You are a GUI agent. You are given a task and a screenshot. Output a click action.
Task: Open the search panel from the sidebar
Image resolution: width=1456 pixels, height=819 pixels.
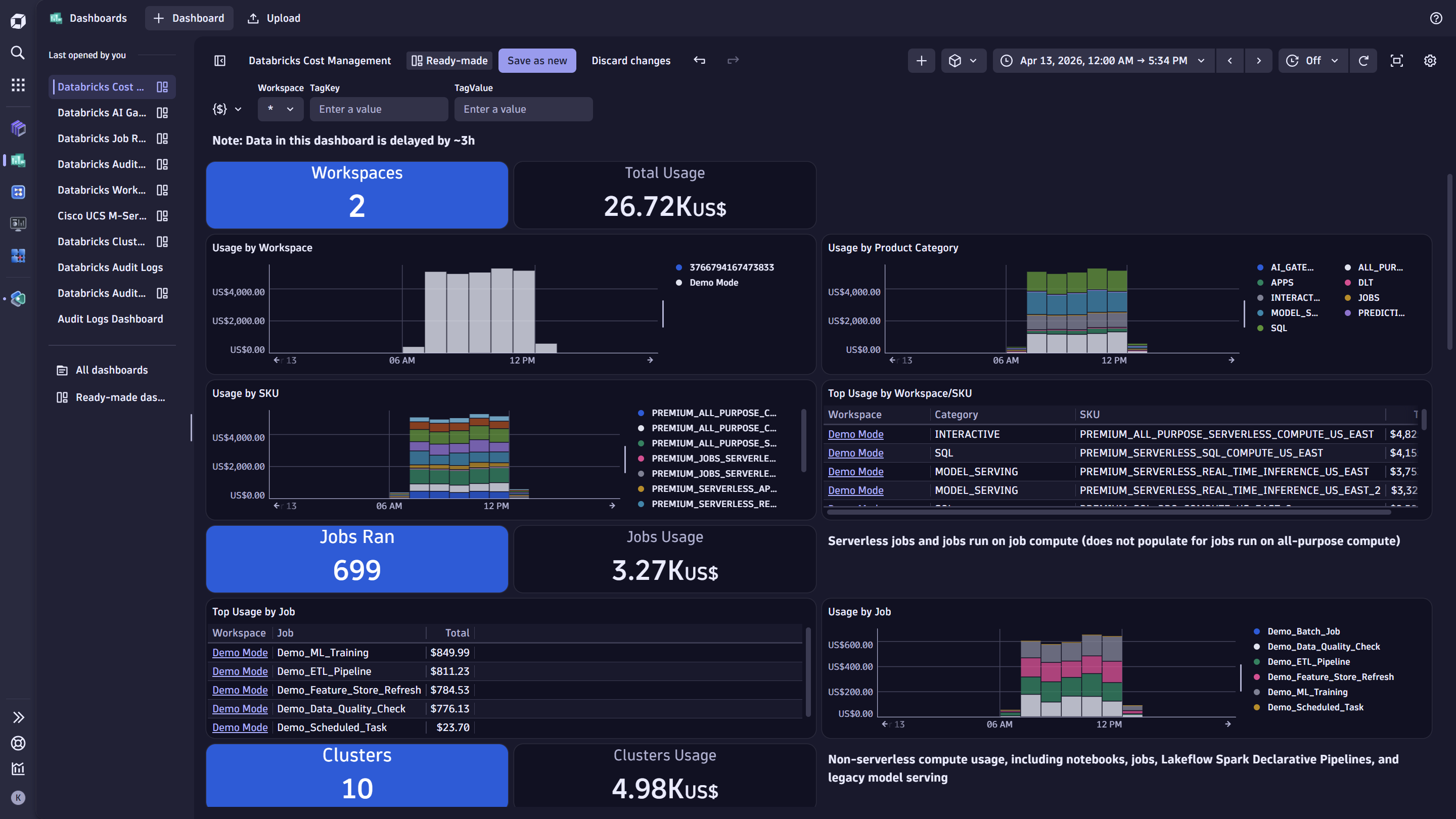[x=18, y=53]
